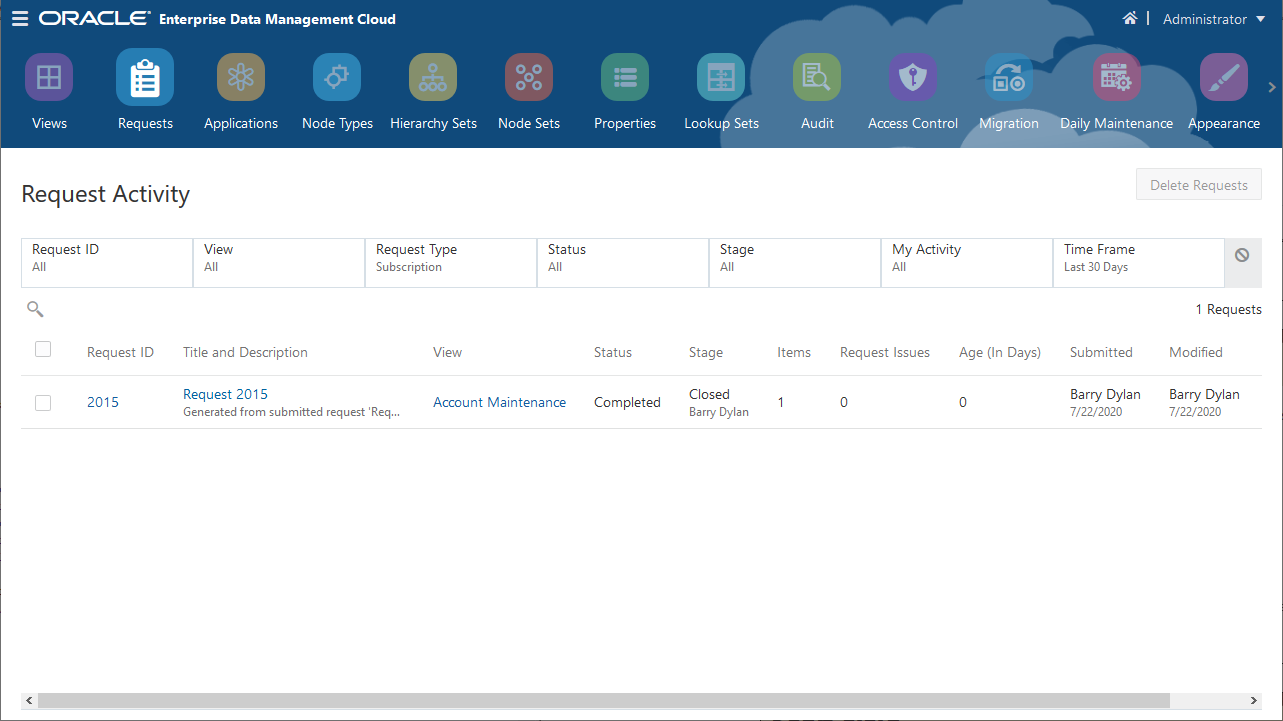Open the Time Frame filter dropdown
Image resolution: width=1283 pixels, height=721 pixels.
(1138, 258)
